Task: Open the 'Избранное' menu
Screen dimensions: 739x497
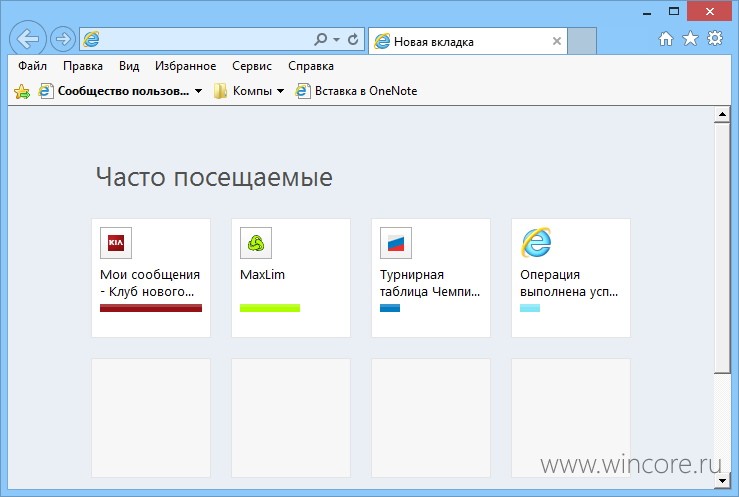Action: [186, 66]
